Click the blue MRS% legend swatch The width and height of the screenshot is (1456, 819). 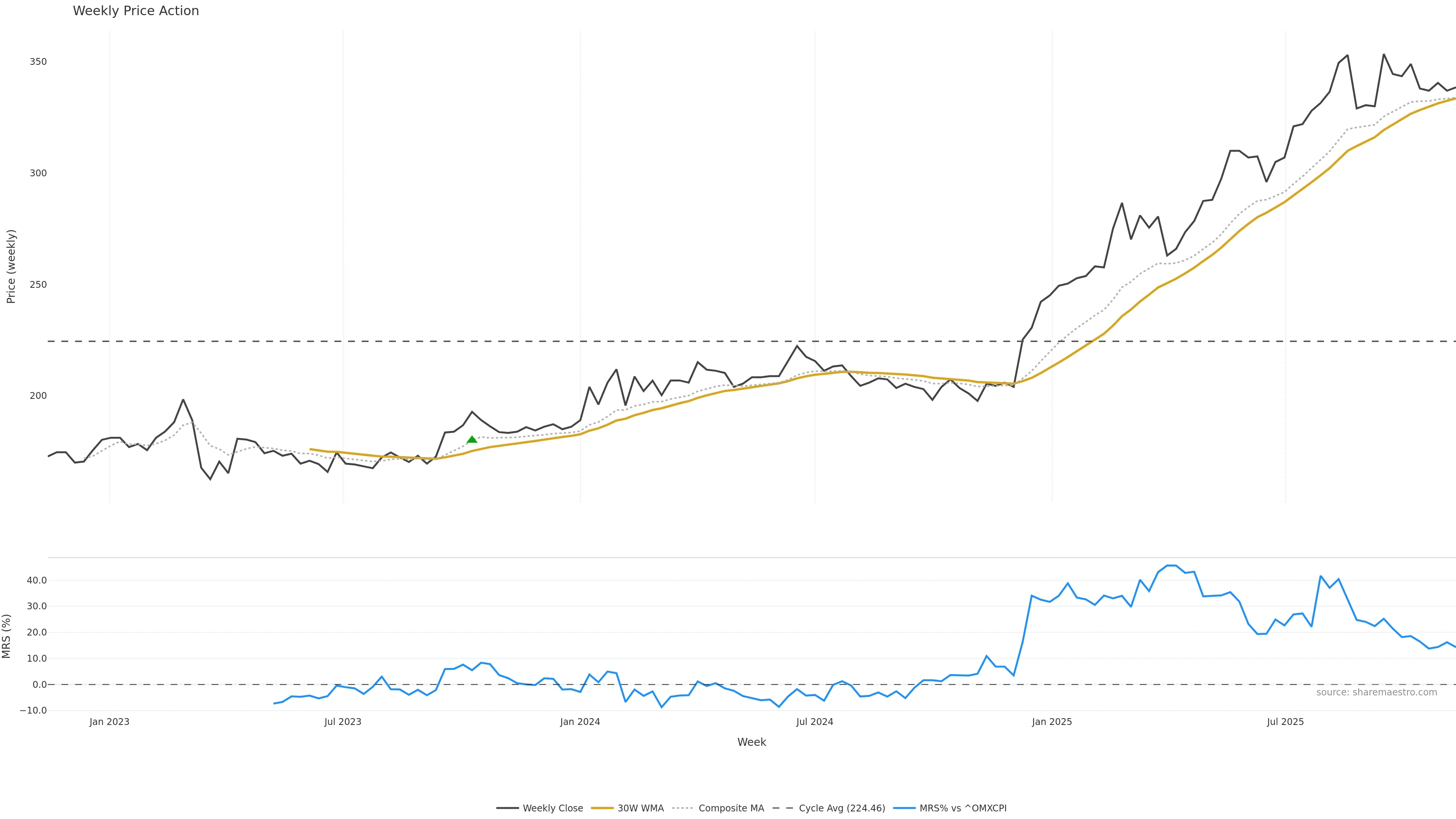click(x=904, y=808)
